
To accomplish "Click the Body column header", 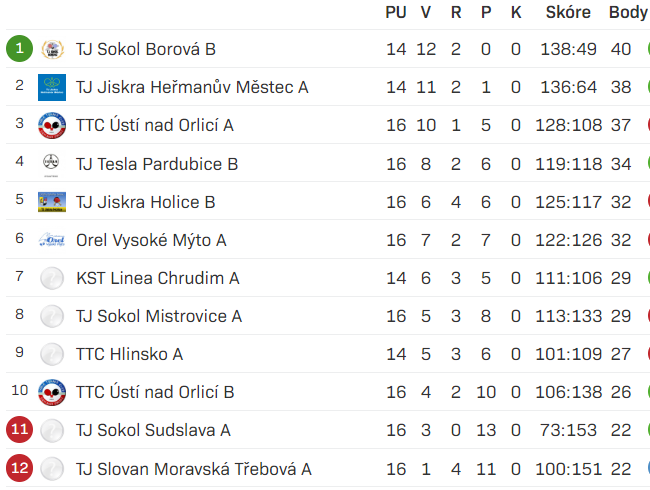I will tap(628, 13).
